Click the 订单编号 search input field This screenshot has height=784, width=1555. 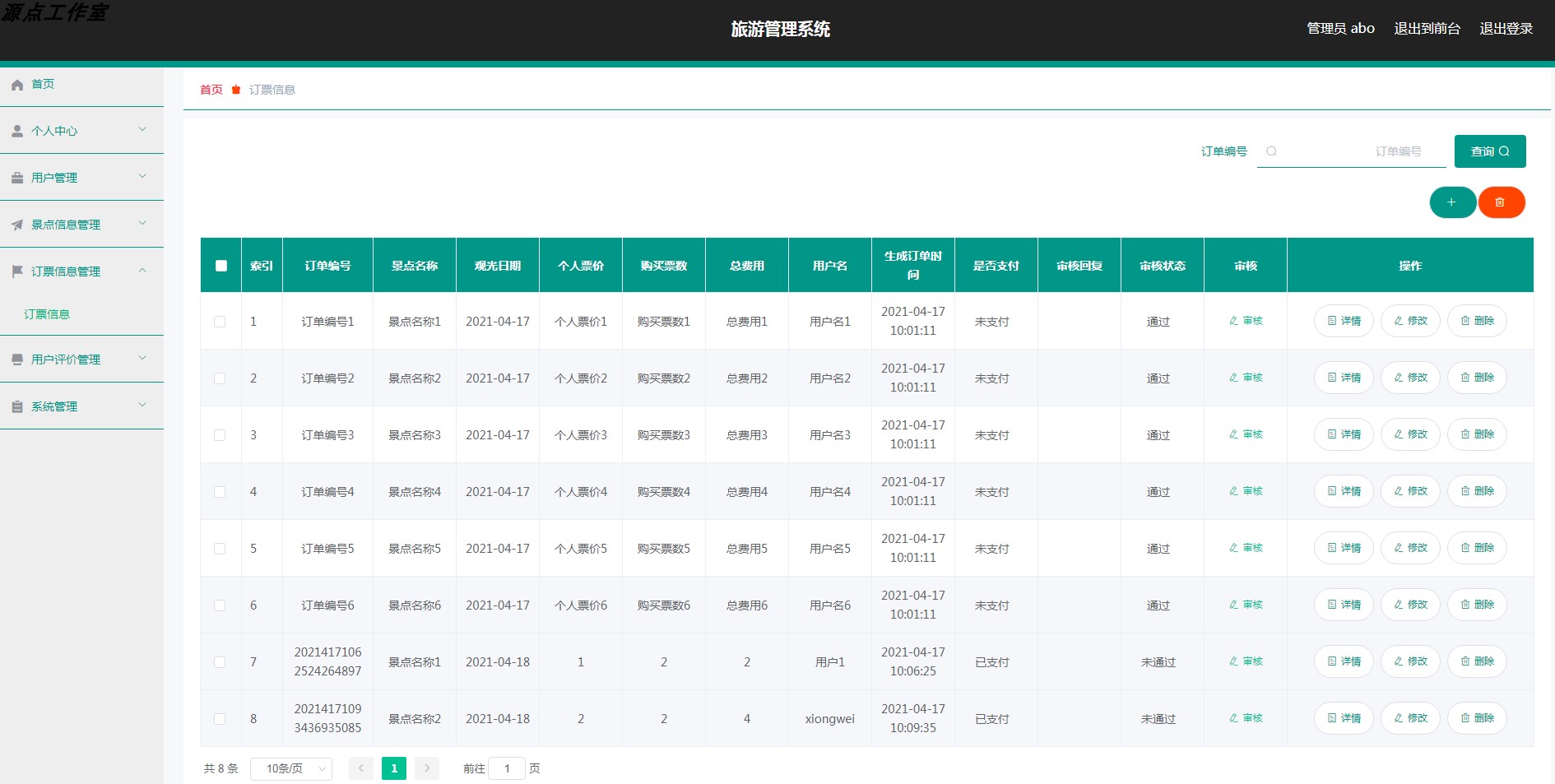click(x=1352, y=151)
